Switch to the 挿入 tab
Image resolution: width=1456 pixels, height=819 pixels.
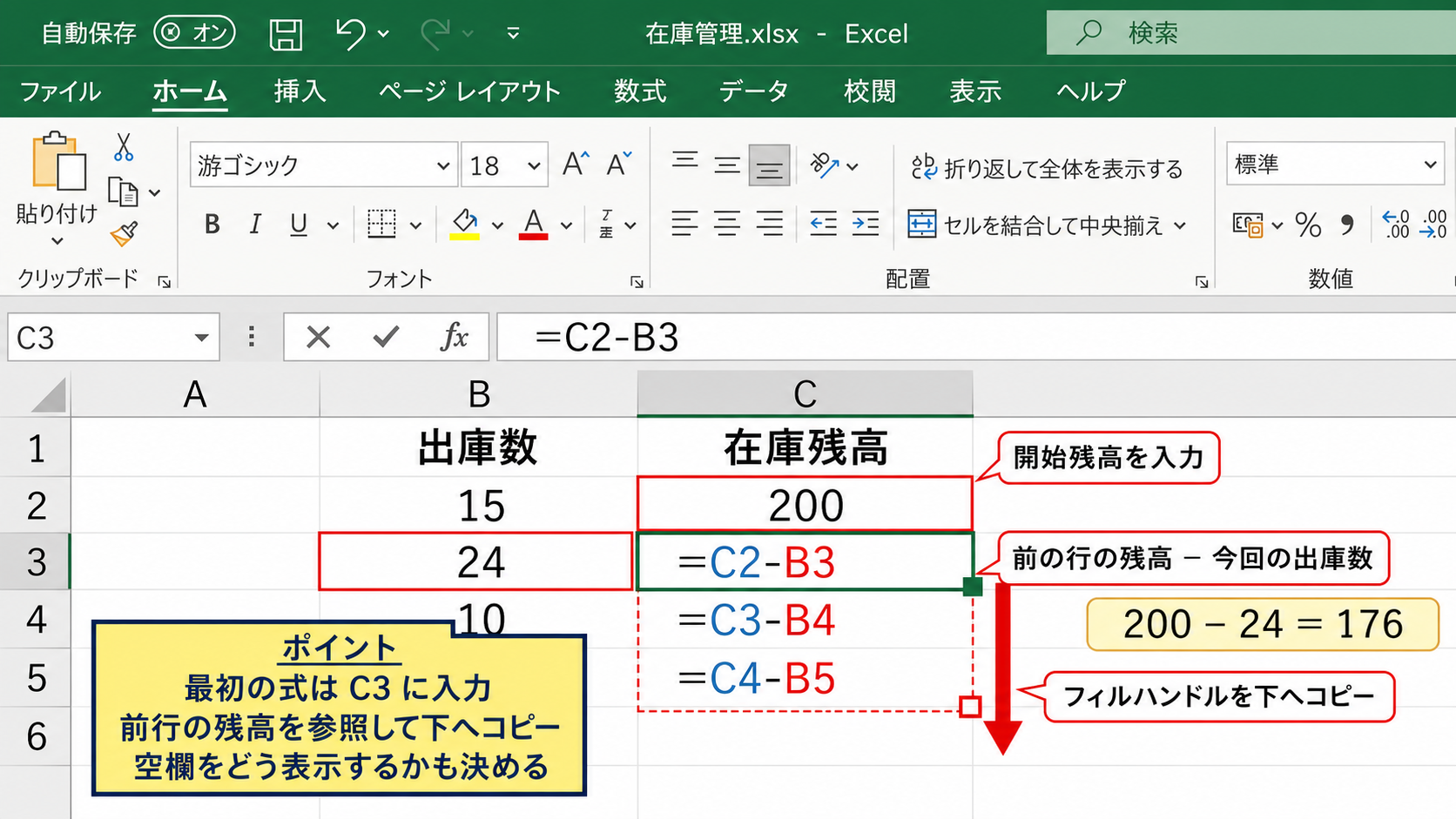(300, 91)
